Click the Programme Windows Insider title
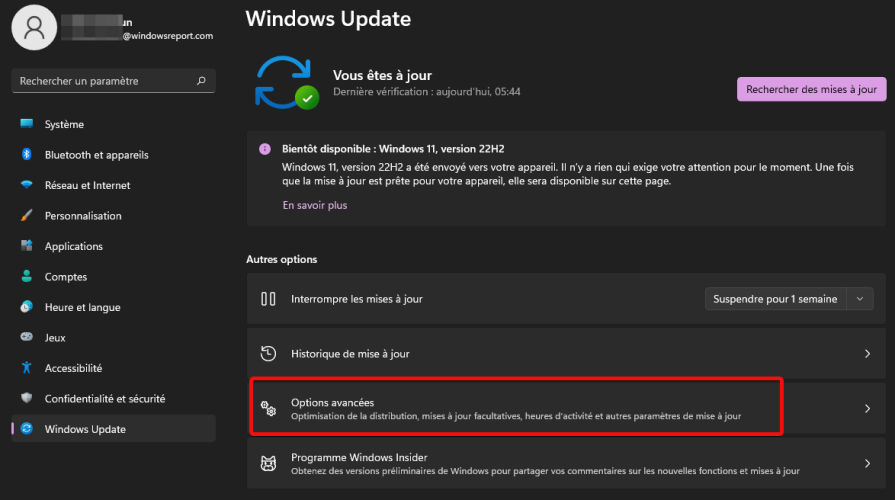 pyautogui.click(x=359, y=457)
